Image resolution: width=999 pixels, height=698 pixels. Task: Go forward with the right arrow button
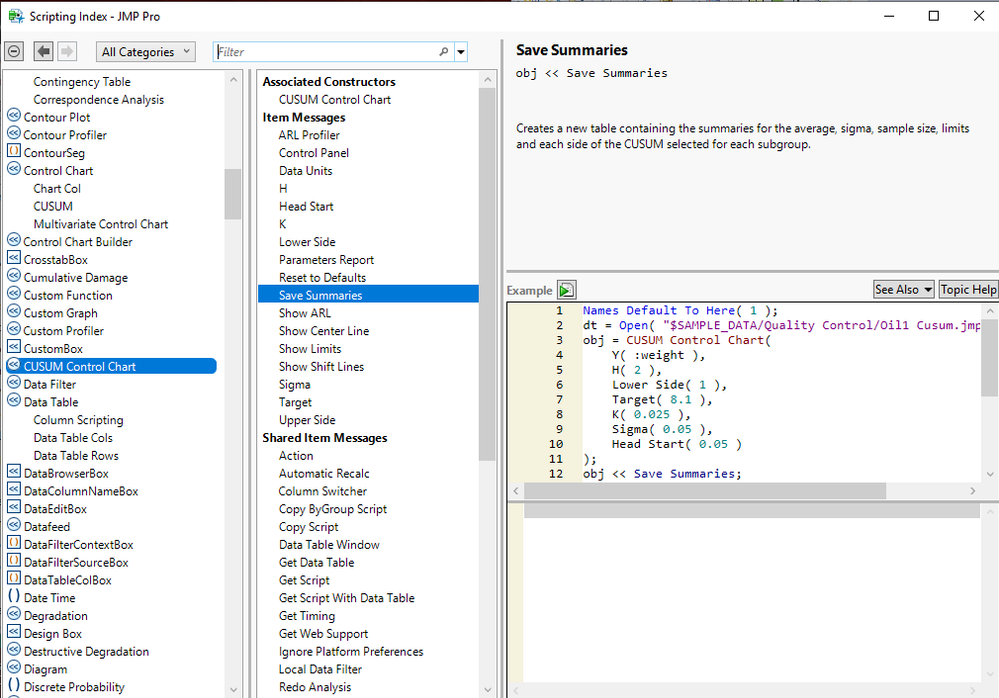pyautogui.click(x=67, y=52)
